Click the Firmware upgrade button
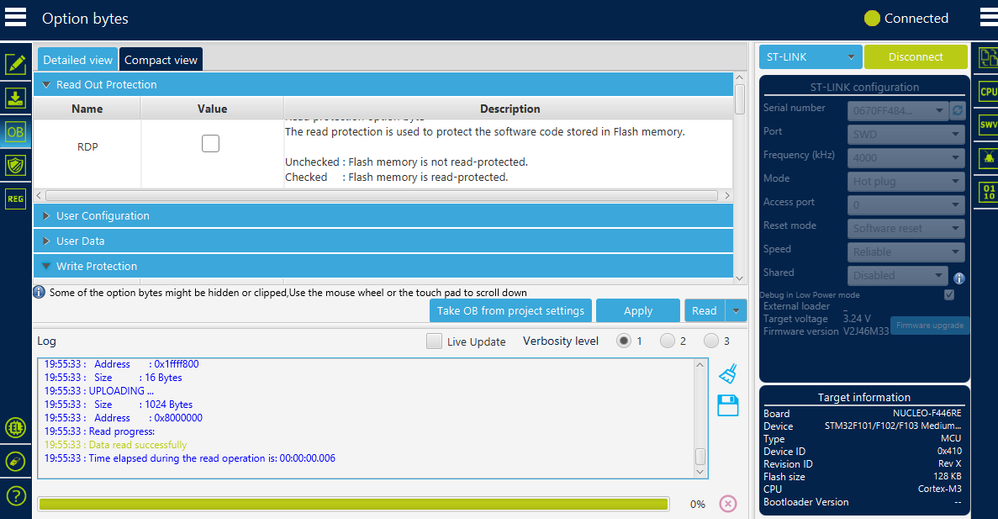The width and height of the screenshot is (998, 519). pyautogui.click(x=929, y=325)
